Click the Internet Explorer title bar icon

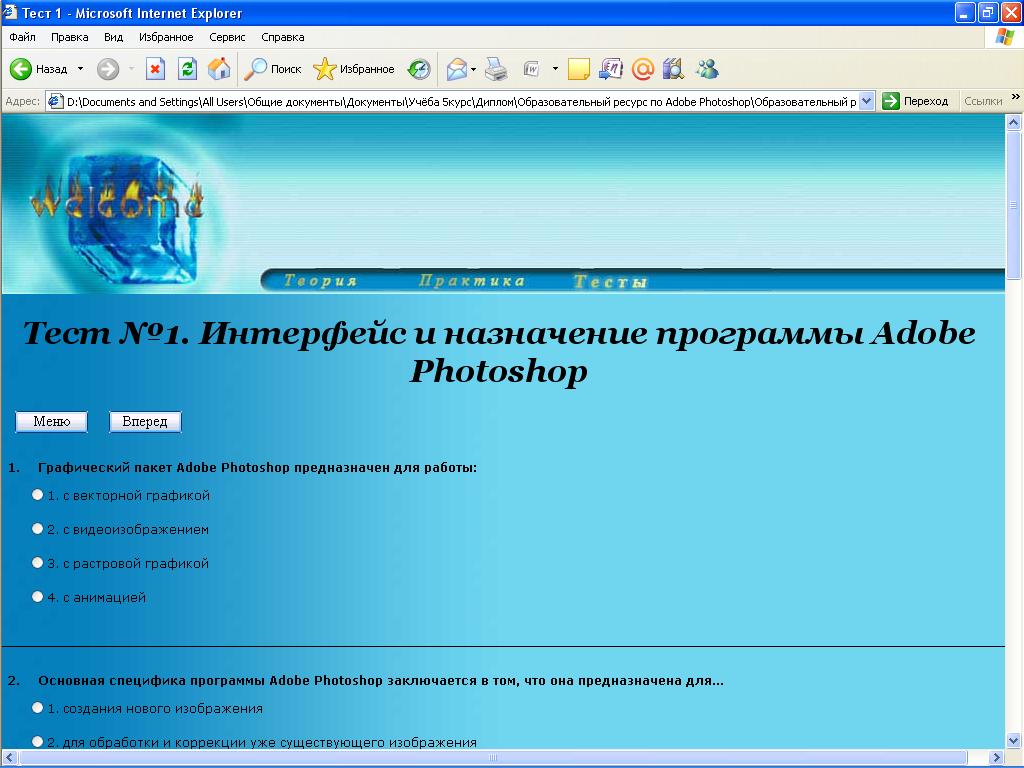click(x=10, y=12)
